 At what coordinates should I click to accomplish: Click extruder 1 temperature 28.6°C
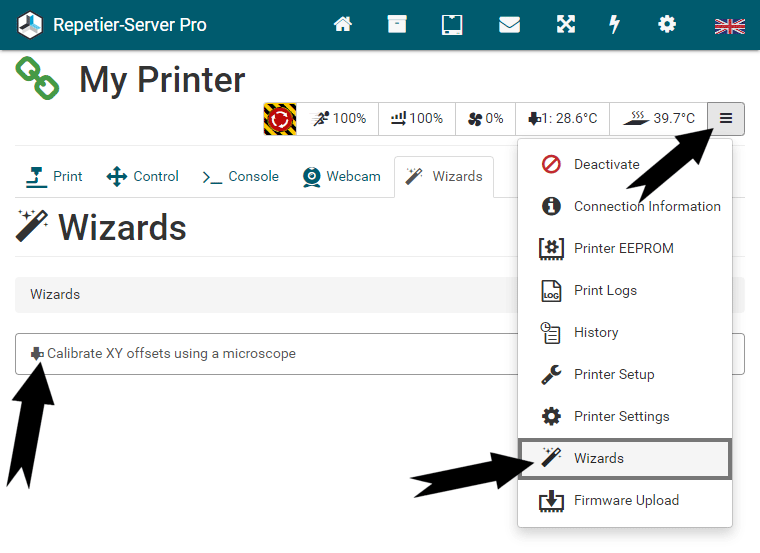point(562,119)
